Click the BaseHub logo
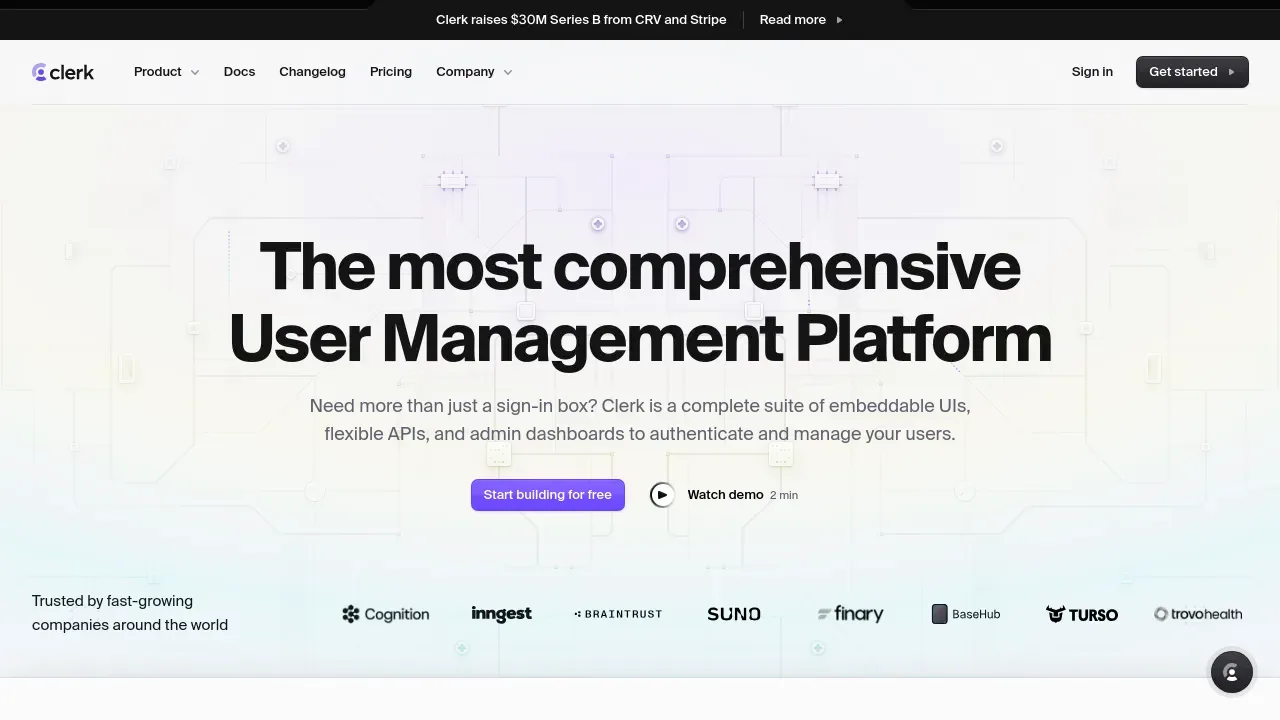The width and height of the screenshot is (1280, 720). (966, 614)
